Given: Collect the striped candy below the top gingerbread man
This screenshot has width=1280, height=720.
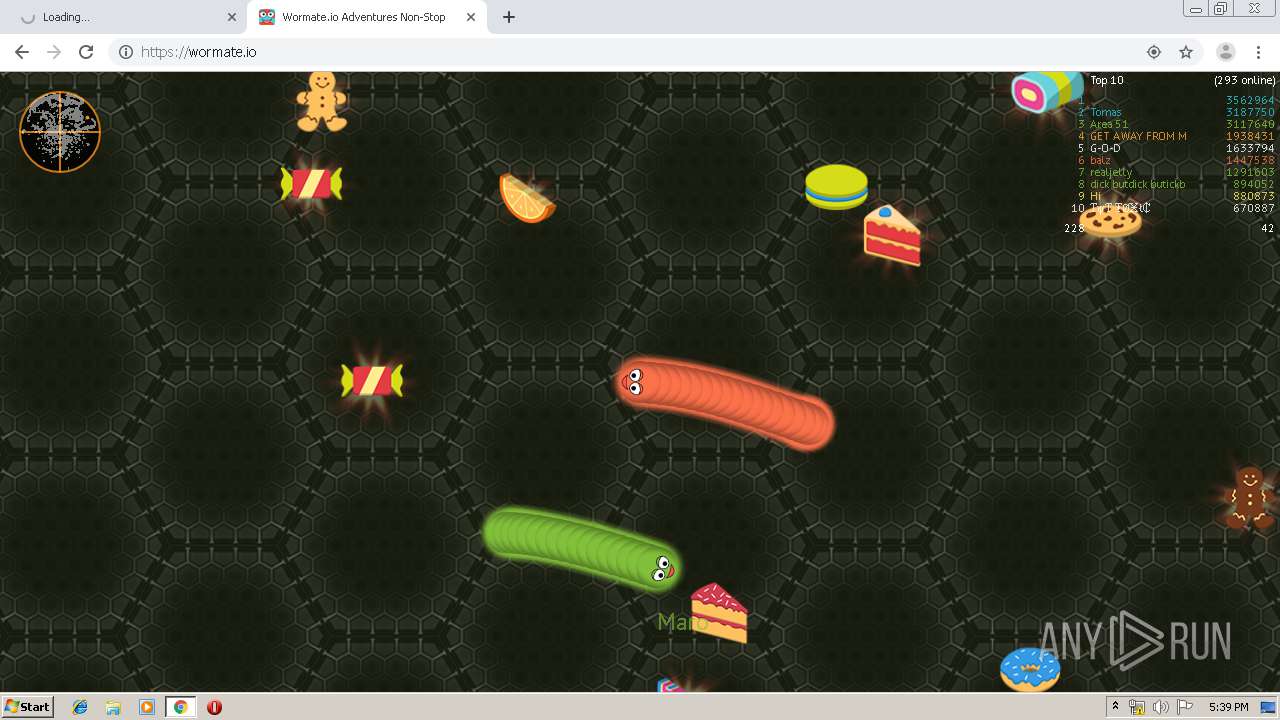Looking at the screenshot, I should 311,183.
